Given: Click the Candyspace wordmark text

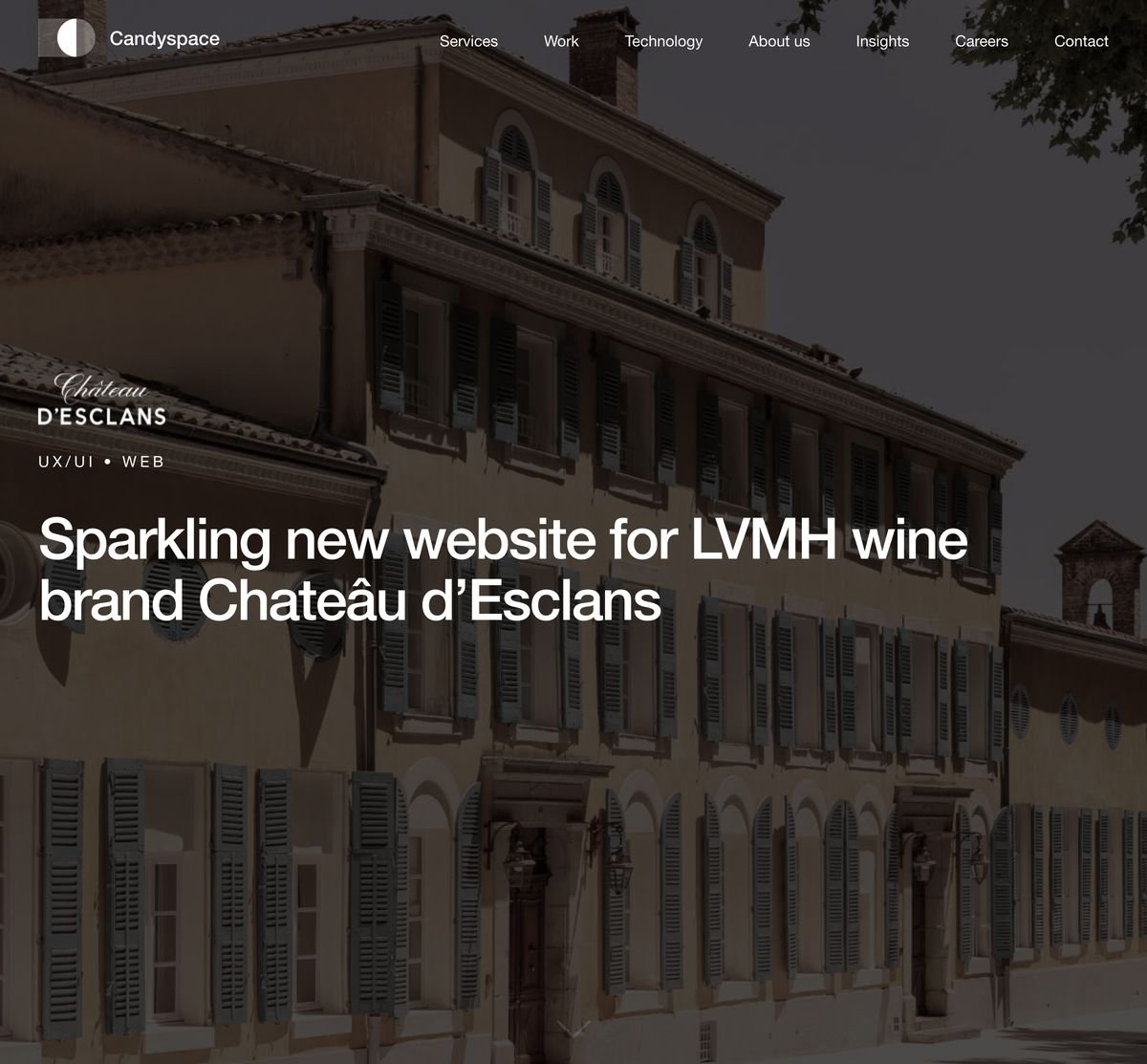Looking at the screenshot, I should pyautogui.click(x=164, y=39).
